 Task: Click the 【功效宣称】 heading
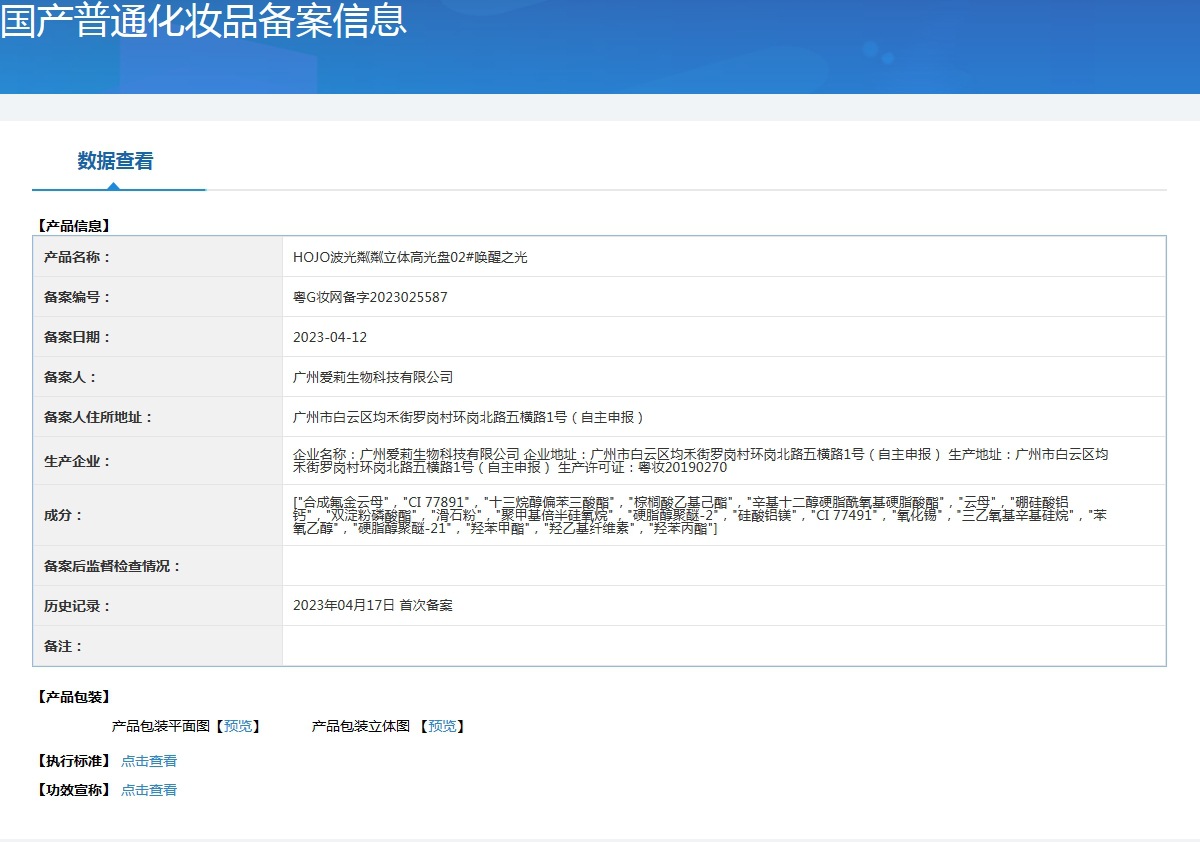click(x=73, y=790)
